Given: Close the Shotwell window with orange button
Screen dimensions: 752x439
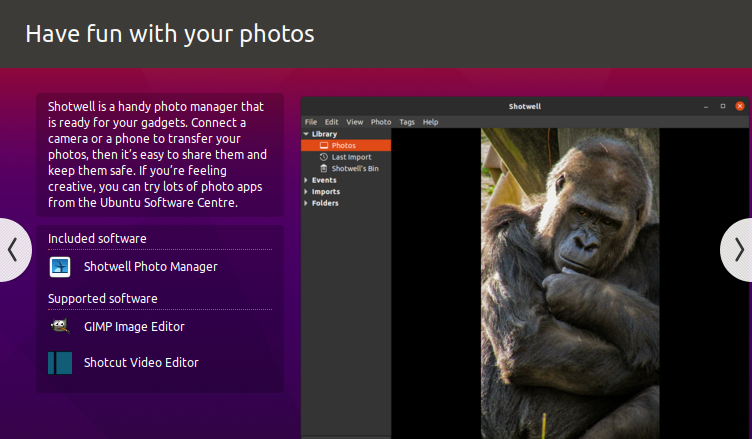Looking at the screenshot, I should [740, 106].
